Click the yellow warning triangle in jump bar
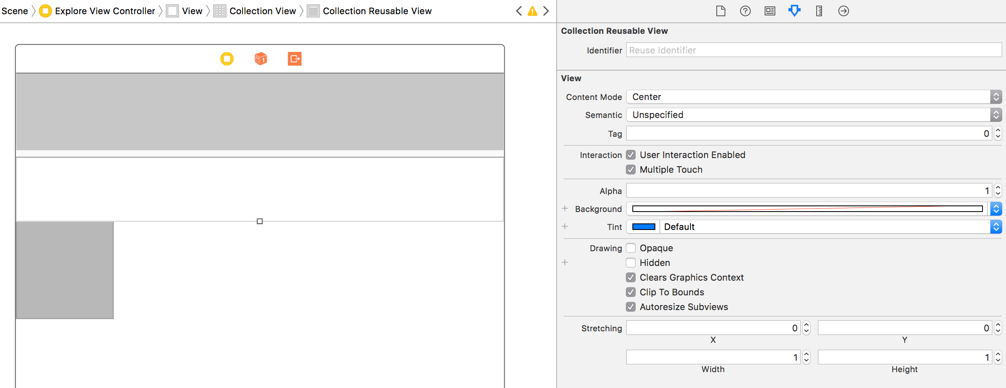This screenshot has height=388, width=1006. coord(532,11)
